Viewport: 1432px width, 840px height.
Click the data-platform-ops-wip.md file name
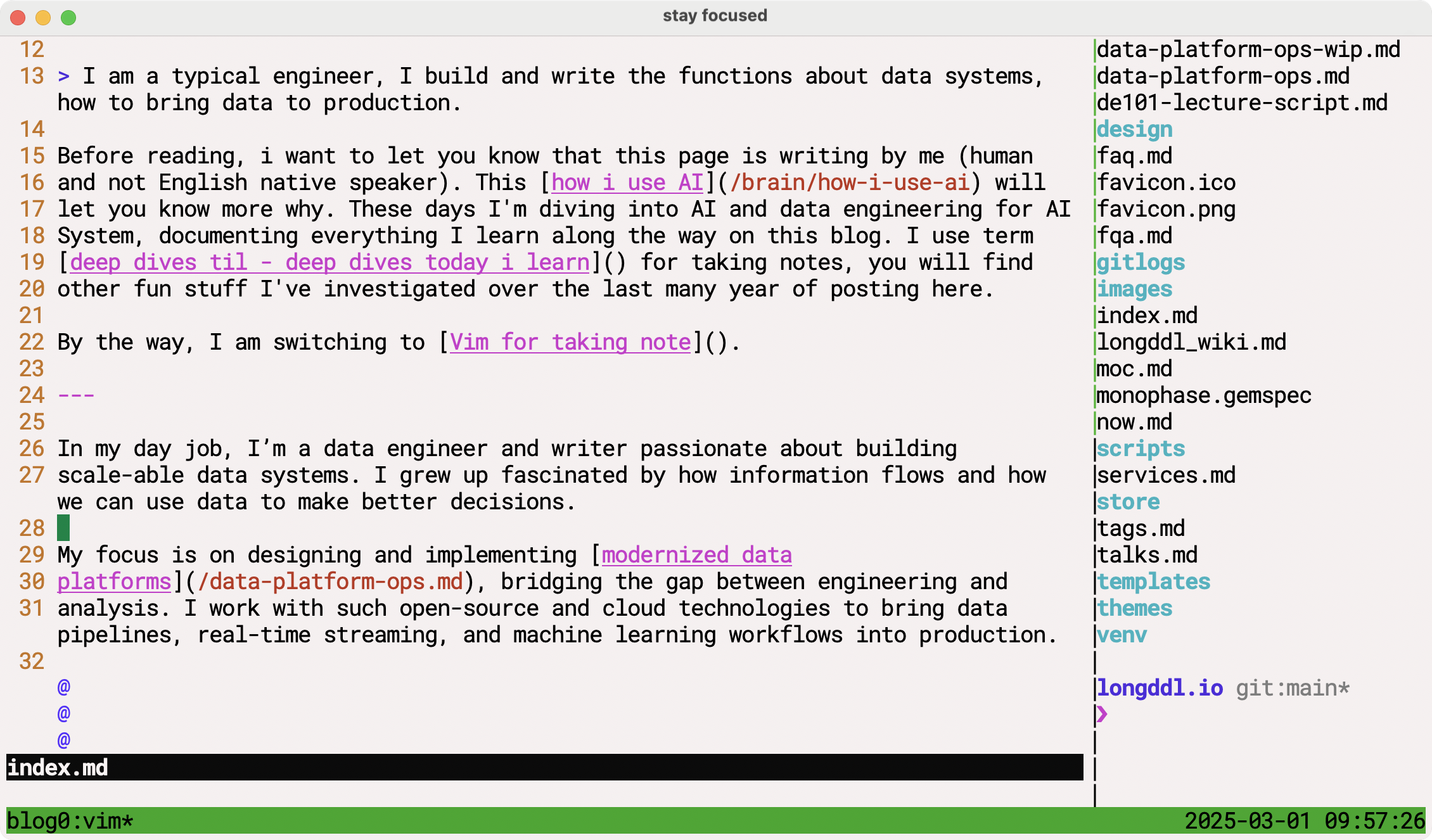(1248, 49)
